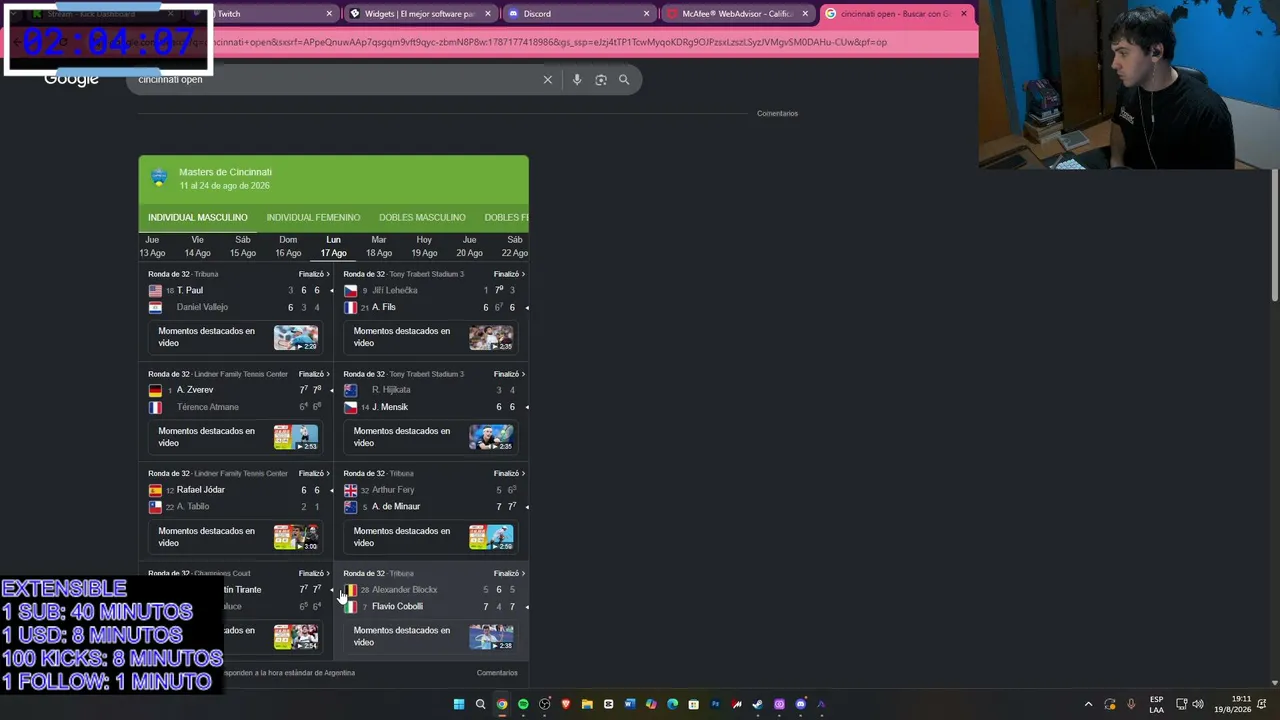Switch to the Widgets browser tab
The height and width of the screenshot is (720, 1280).
[420, 14]
